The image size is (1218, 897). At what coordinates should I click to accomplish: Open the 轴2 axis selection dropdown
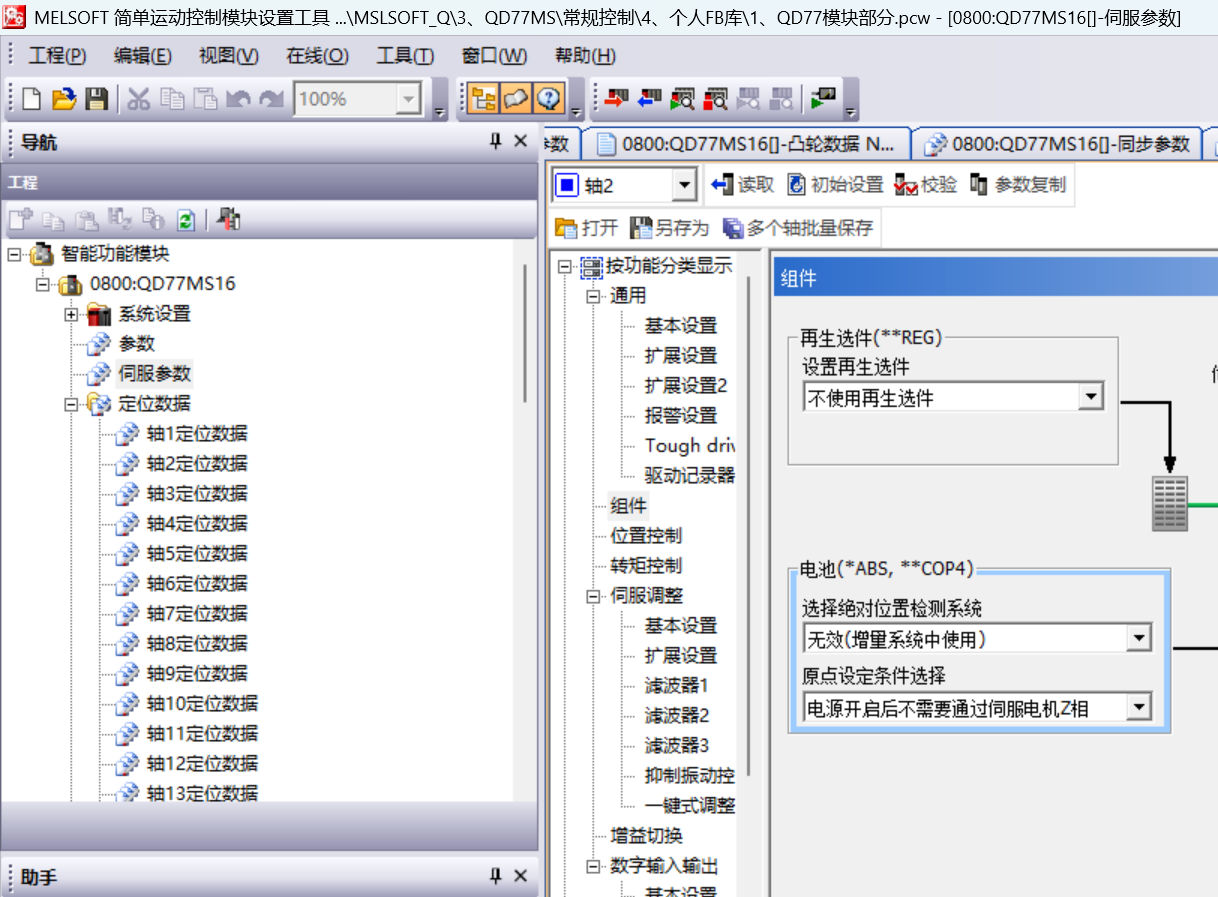coord(684,185)
